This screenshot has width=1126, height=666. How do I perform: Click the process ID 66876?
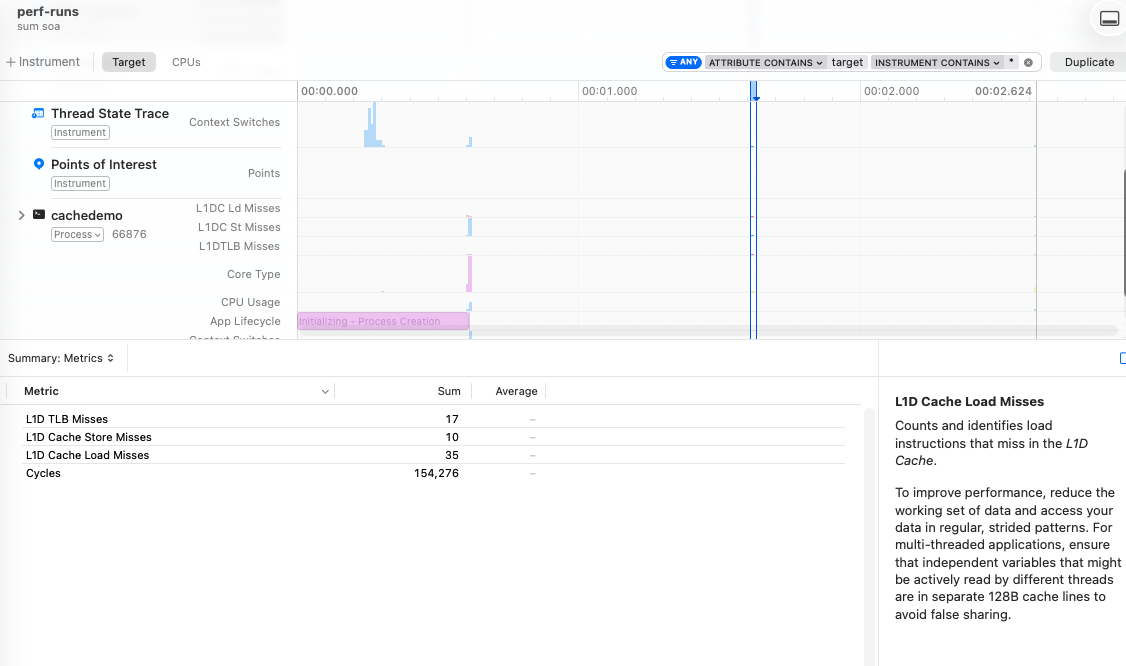pos(129,234)
